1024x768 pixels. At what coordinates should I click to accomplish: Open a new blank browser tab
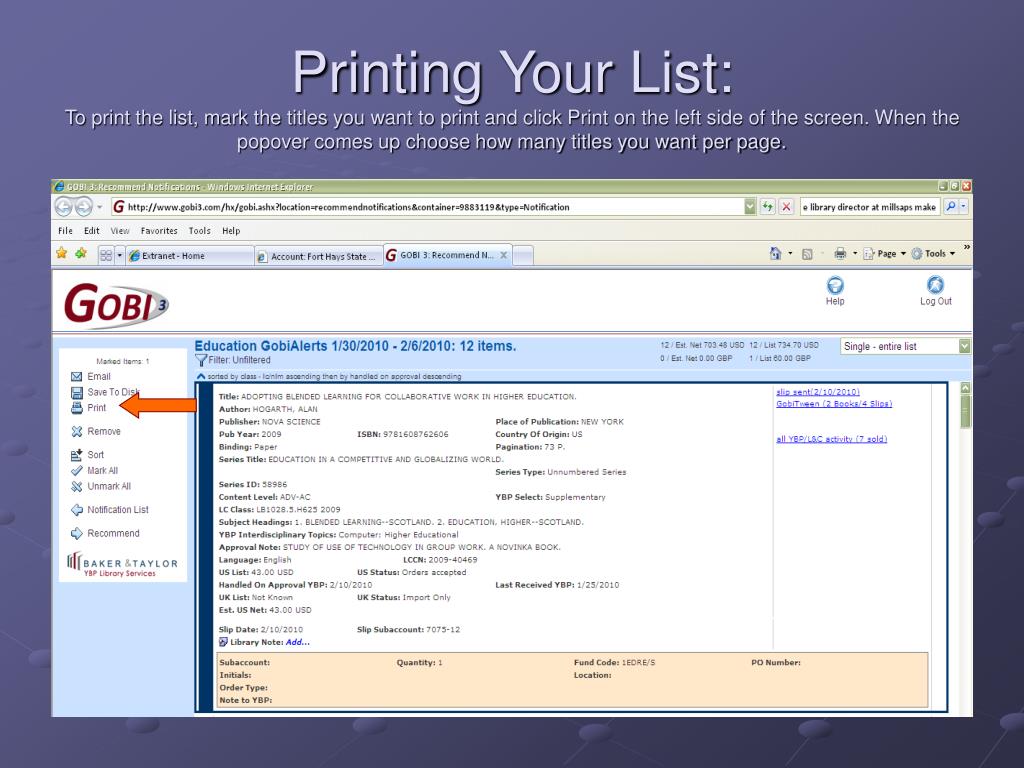coord(523,256)
